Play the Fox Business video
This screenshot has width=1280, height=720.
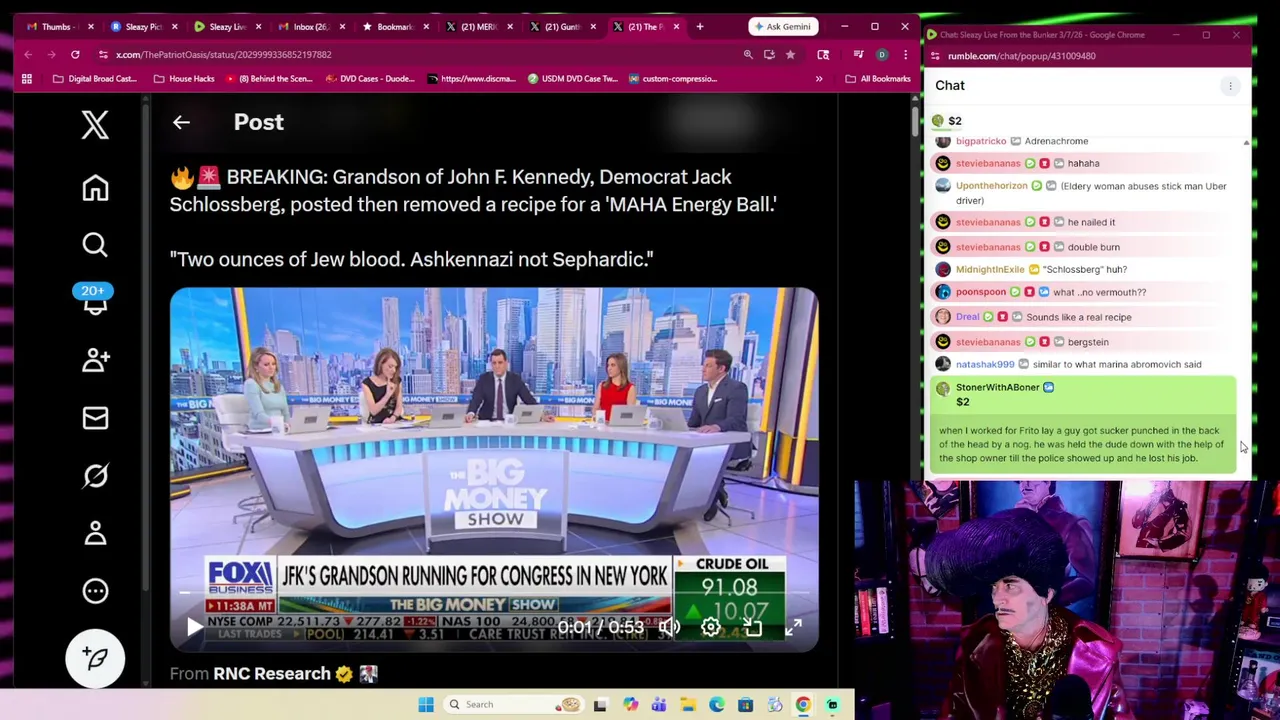tap(194, 627)
